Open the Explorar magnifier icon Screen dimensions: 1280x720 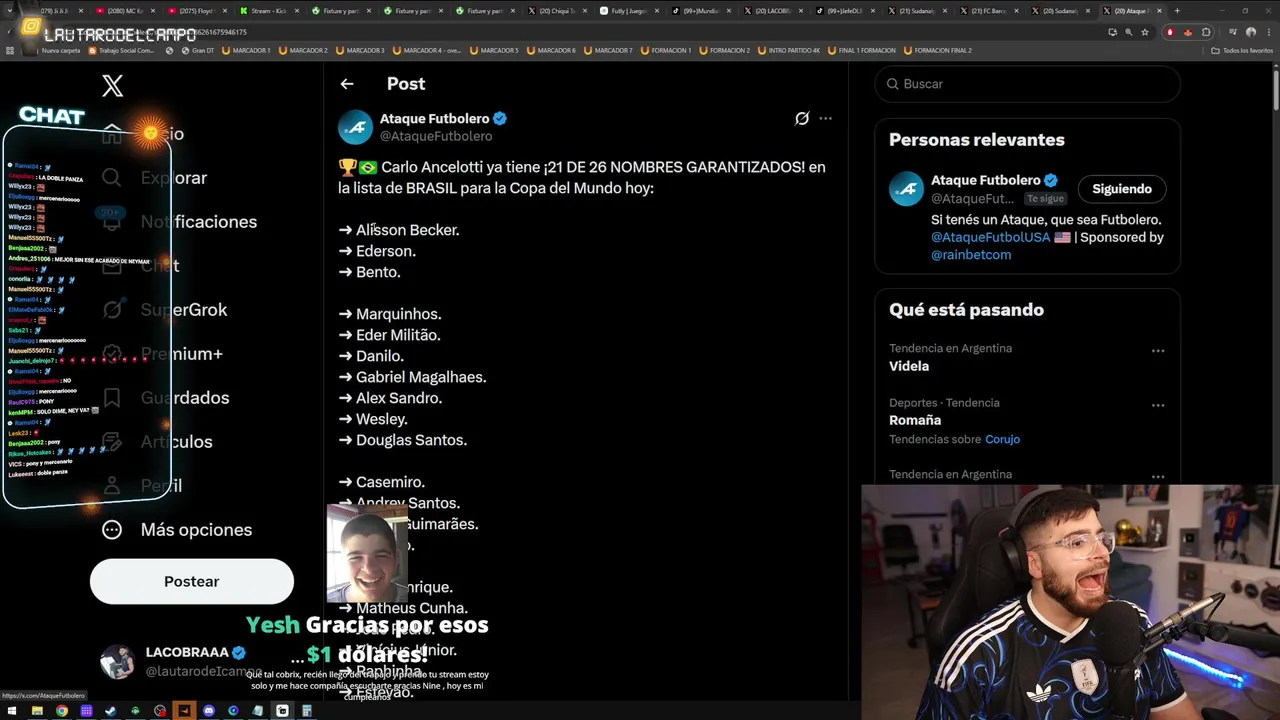click(112, 178)
